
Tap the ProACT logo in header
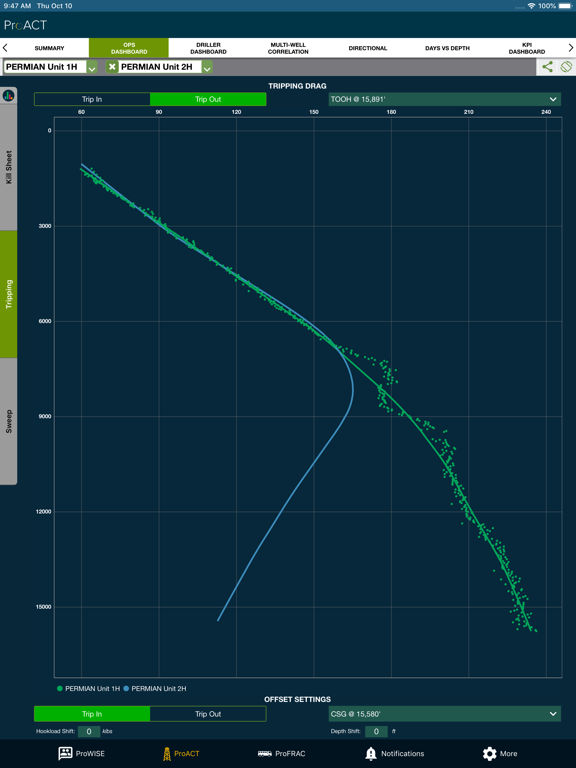(x=25, y=25)
